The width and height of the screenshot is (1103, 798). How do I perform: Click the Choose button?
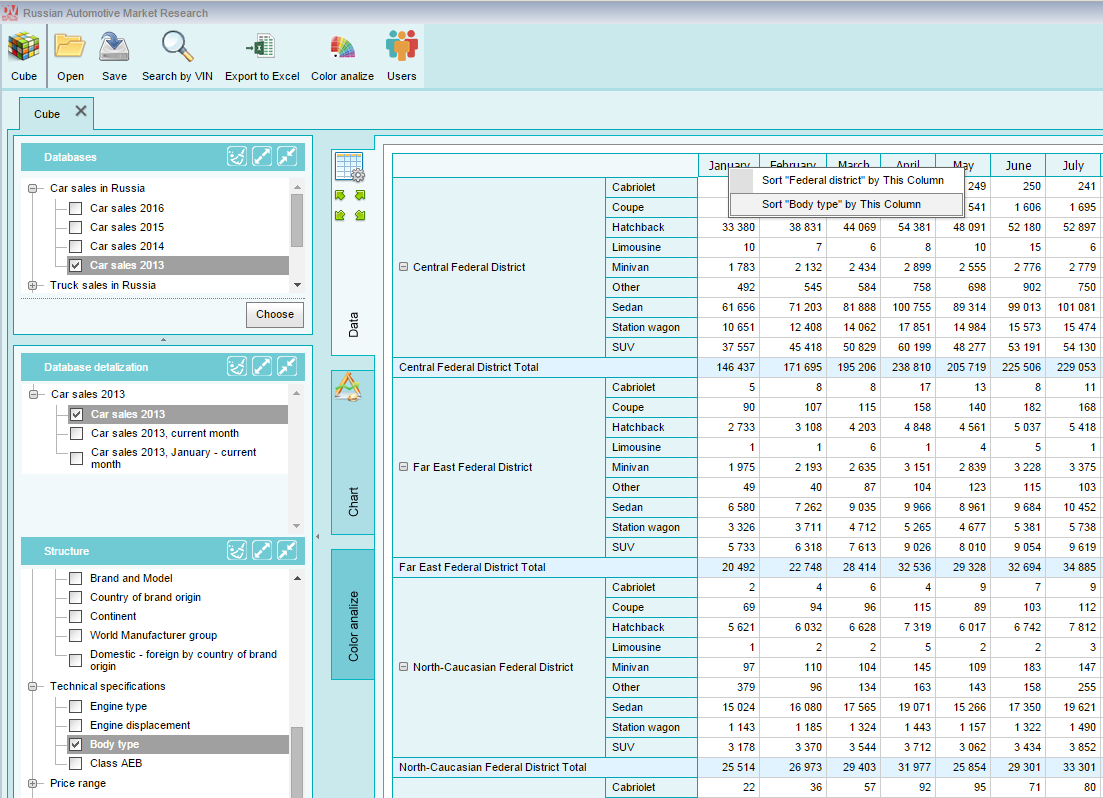275,315
